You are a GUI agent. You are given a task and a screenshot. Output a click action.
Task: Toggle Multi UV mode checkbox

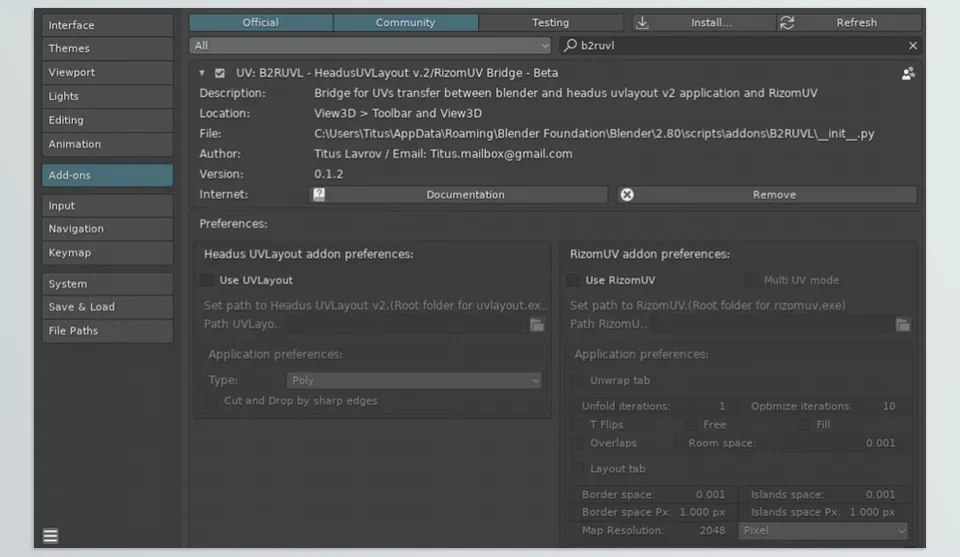(751, 280)
